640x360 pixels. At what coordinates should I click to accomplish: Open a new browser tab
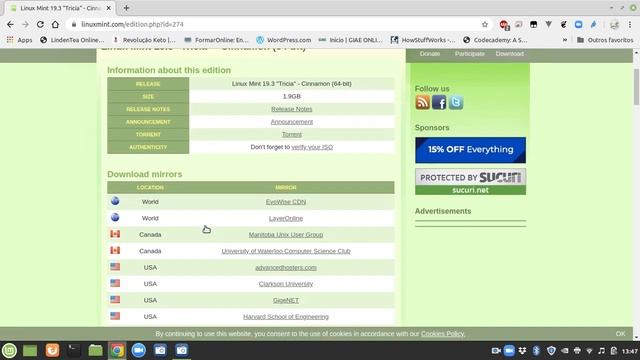(x=126, y=8)
